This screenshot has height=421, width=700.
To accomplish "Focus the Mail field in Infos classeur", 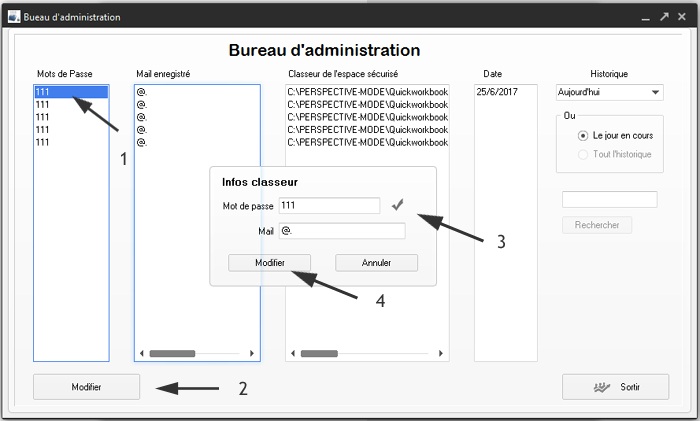I will click(341, 231).
